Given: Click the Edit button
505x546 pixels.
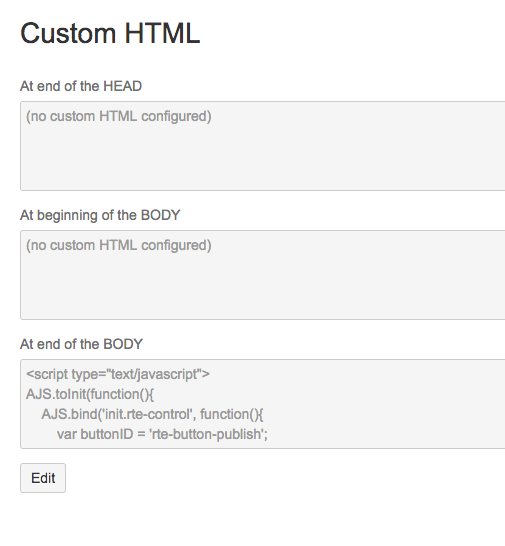Looking at the screenshot, I should click(x=43, y=478).
